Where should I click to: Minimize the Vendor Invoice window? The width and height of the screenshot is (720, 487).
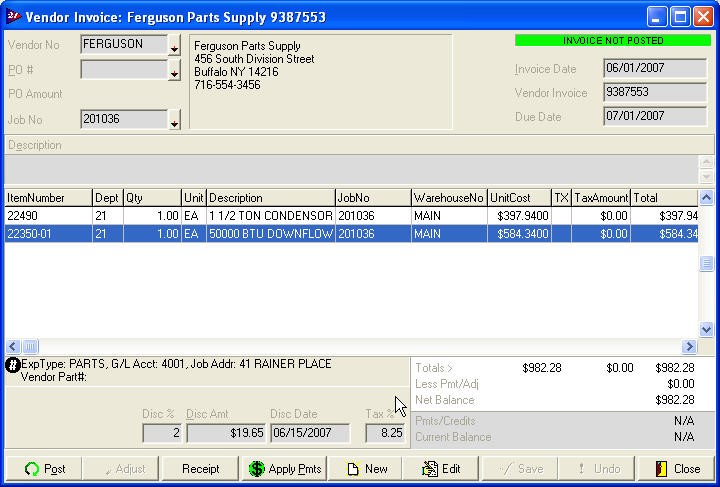click(657, 17)
